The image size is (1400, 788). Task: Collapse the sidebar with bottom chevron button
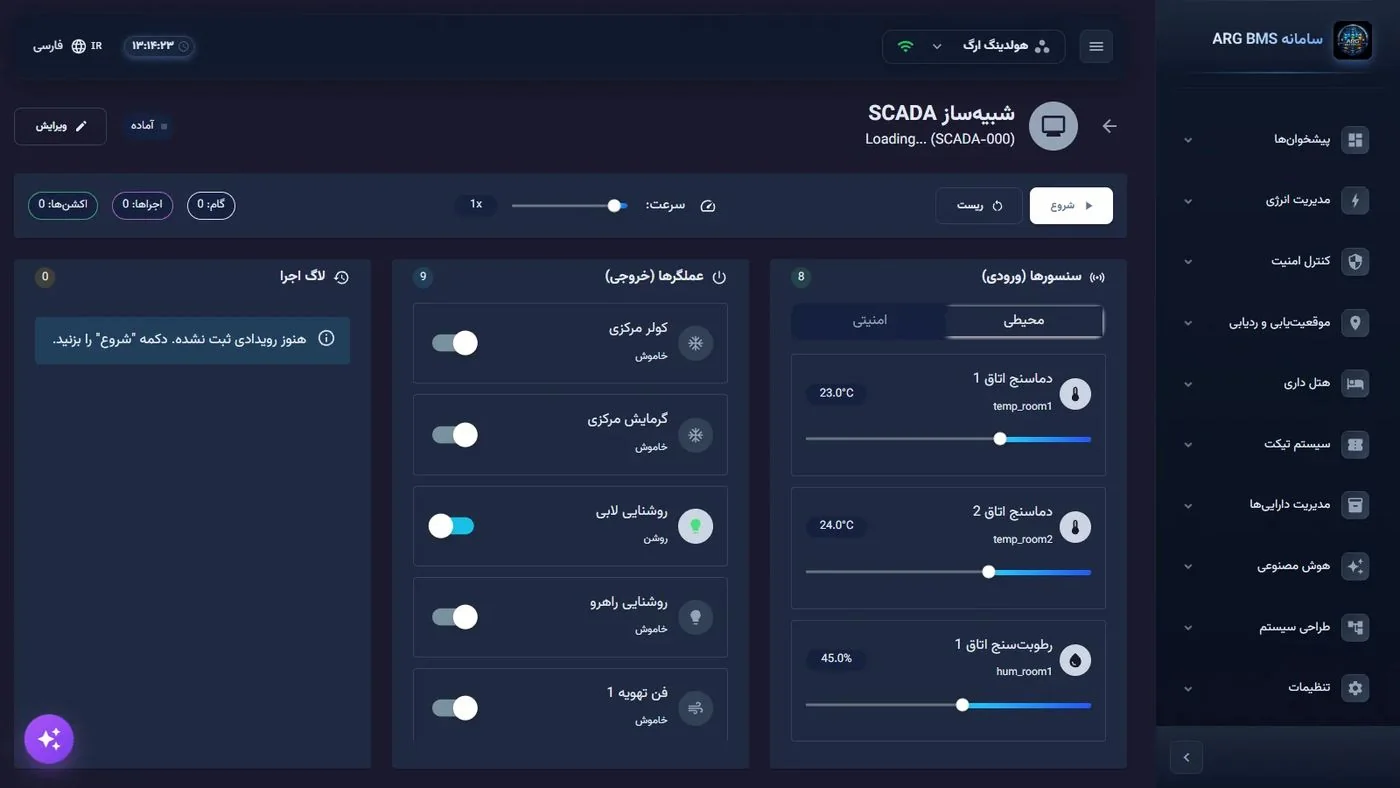click(x=1186, y=757)
